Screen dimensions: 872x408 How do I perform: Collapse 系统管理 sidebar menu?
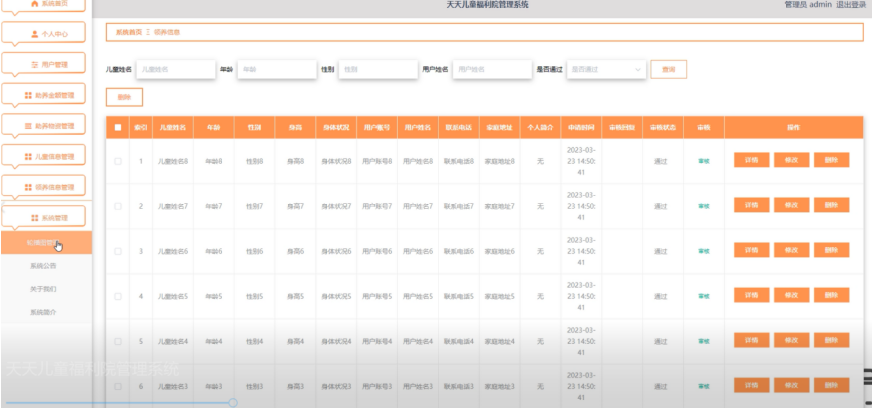pyautogui.click(x=43, y=218)
